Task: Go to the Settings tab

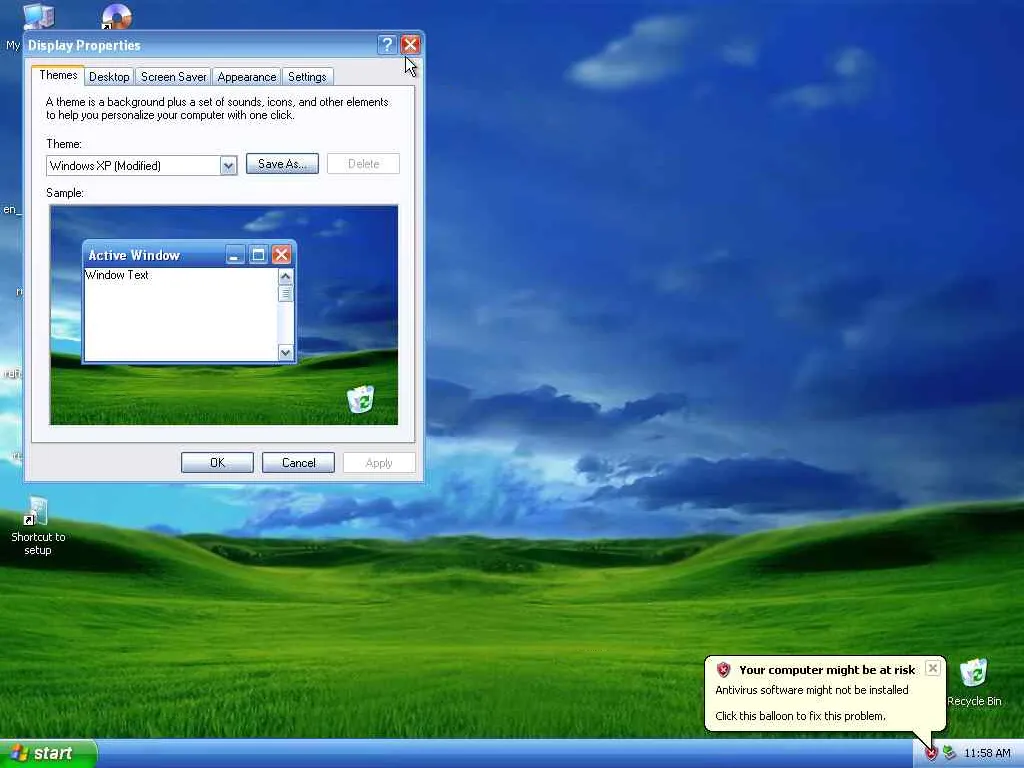Action: tap(307, 77)
